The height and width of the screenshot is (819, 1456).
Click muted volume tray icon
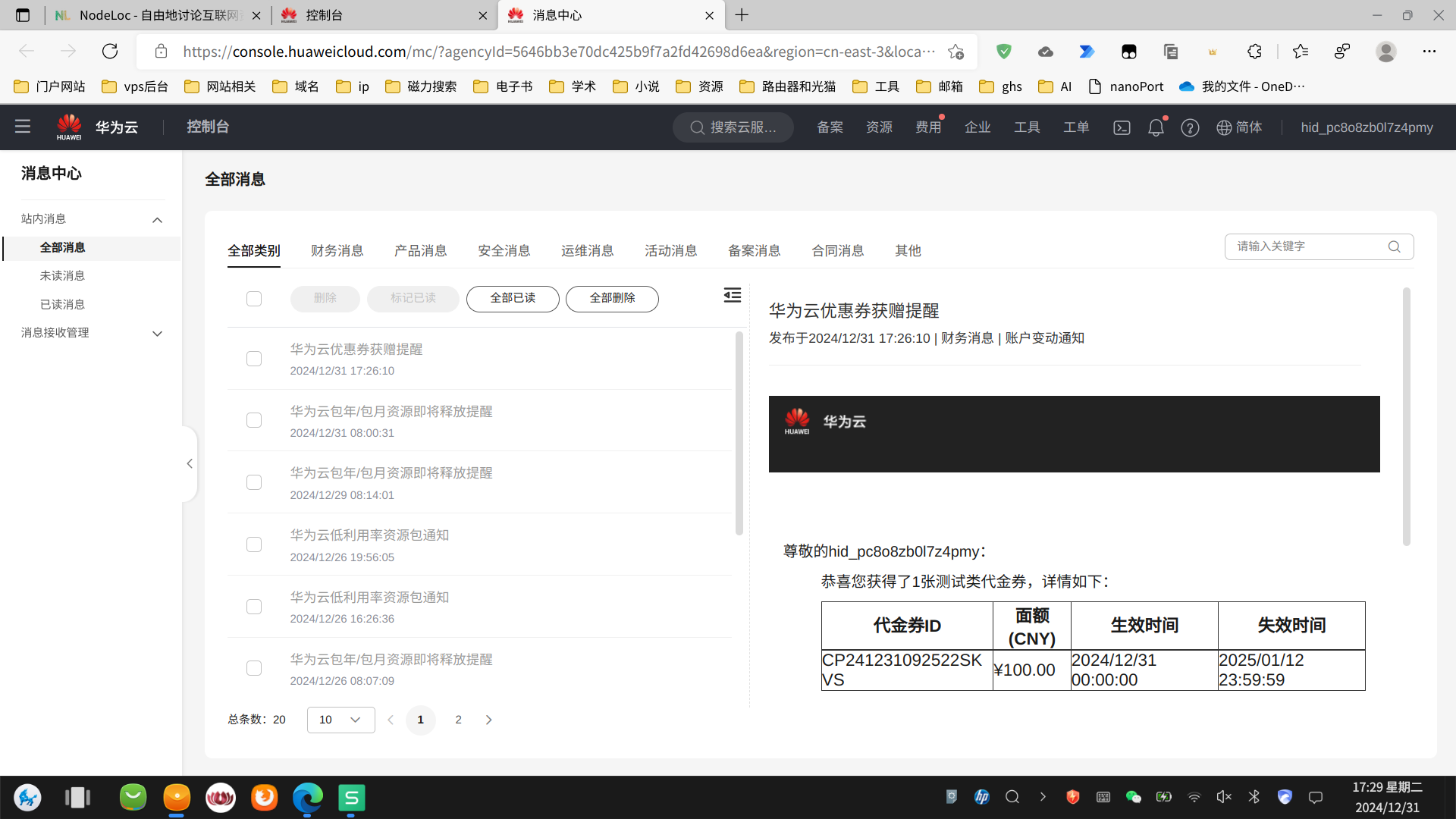1224,796
